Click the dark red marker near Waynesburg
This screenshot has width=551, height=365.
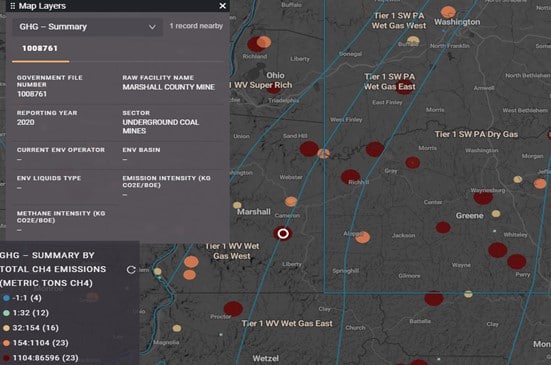tap(483, 197)
